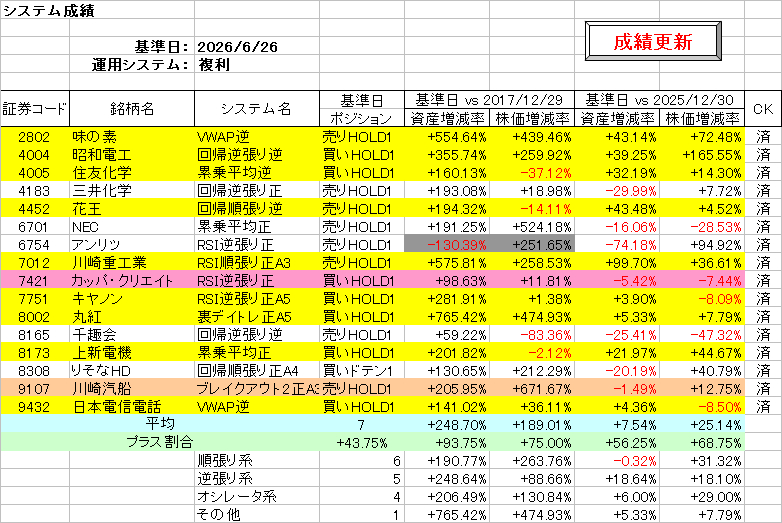Click the システム名 column header
782x523 pixels.
(x=257, y=109)
